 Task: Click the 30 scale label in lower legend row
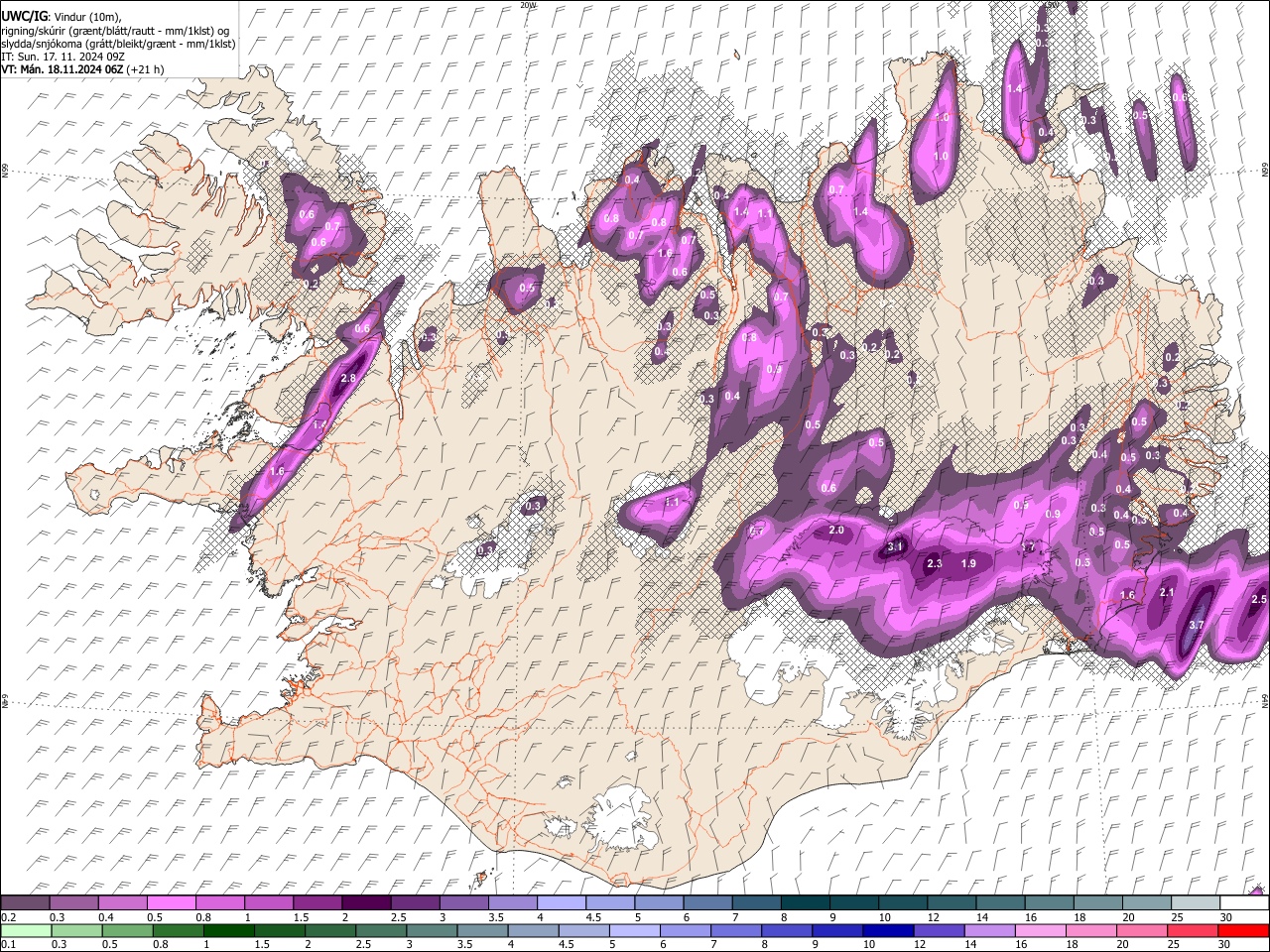pos(1226,944)
